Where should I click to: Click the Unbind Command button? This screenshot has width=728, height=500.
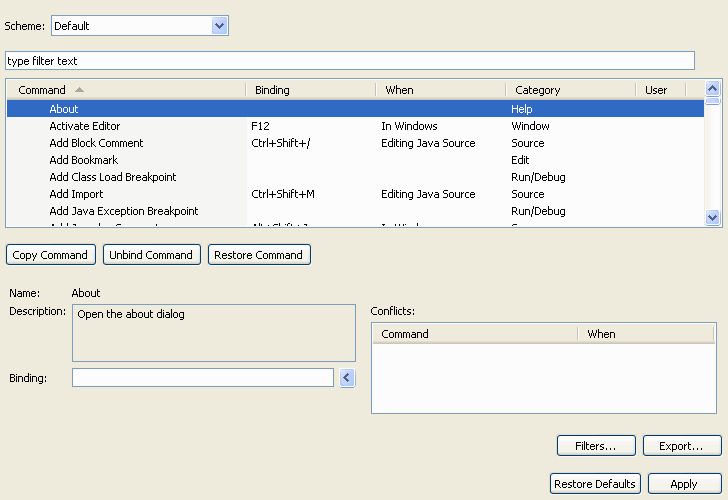coord(151,255)
